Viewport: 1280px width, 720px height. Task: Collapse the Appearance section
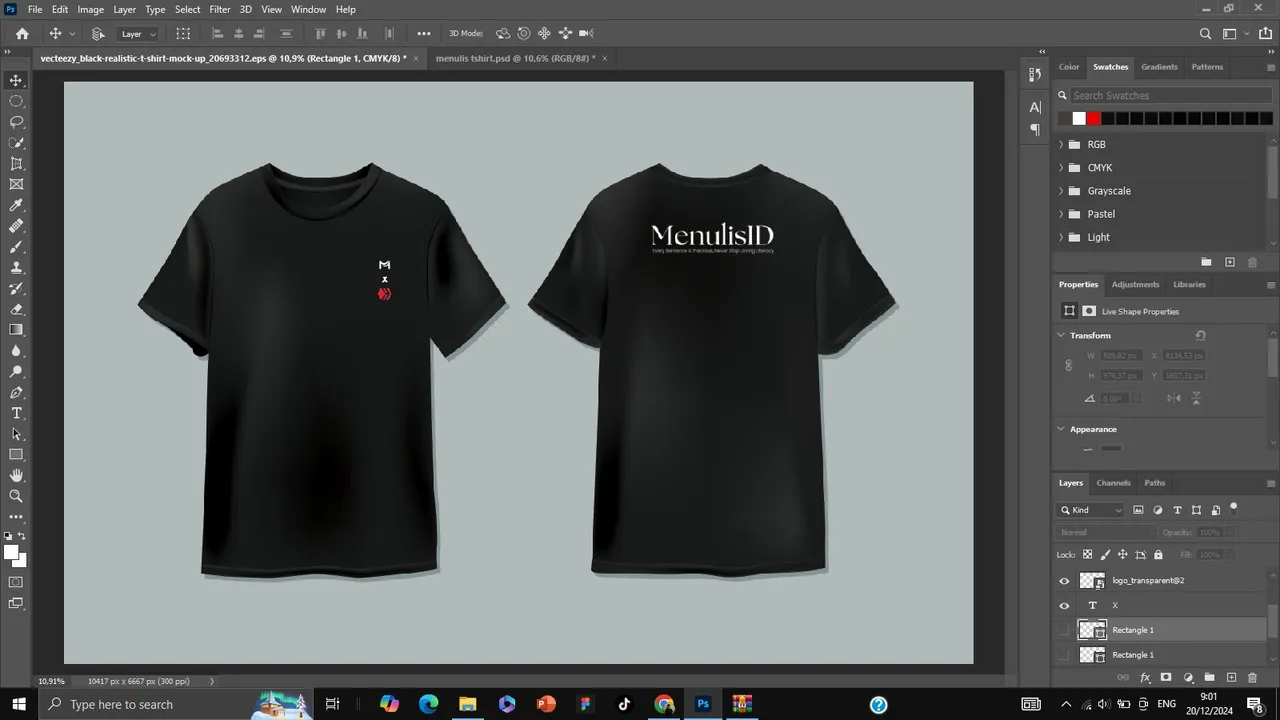point(1061,429)
